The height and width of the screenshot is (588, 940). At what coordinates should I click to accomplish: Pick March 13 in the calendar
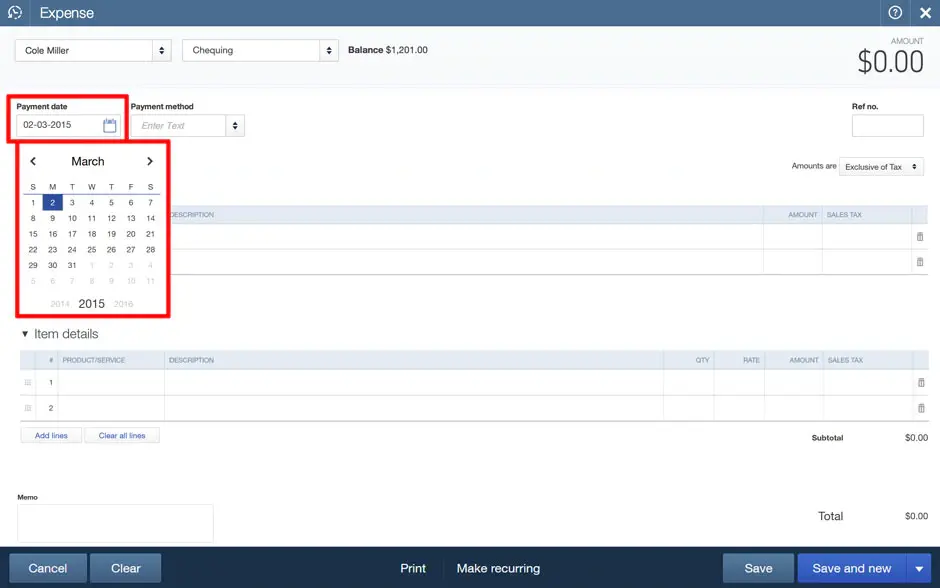(131, 218)
